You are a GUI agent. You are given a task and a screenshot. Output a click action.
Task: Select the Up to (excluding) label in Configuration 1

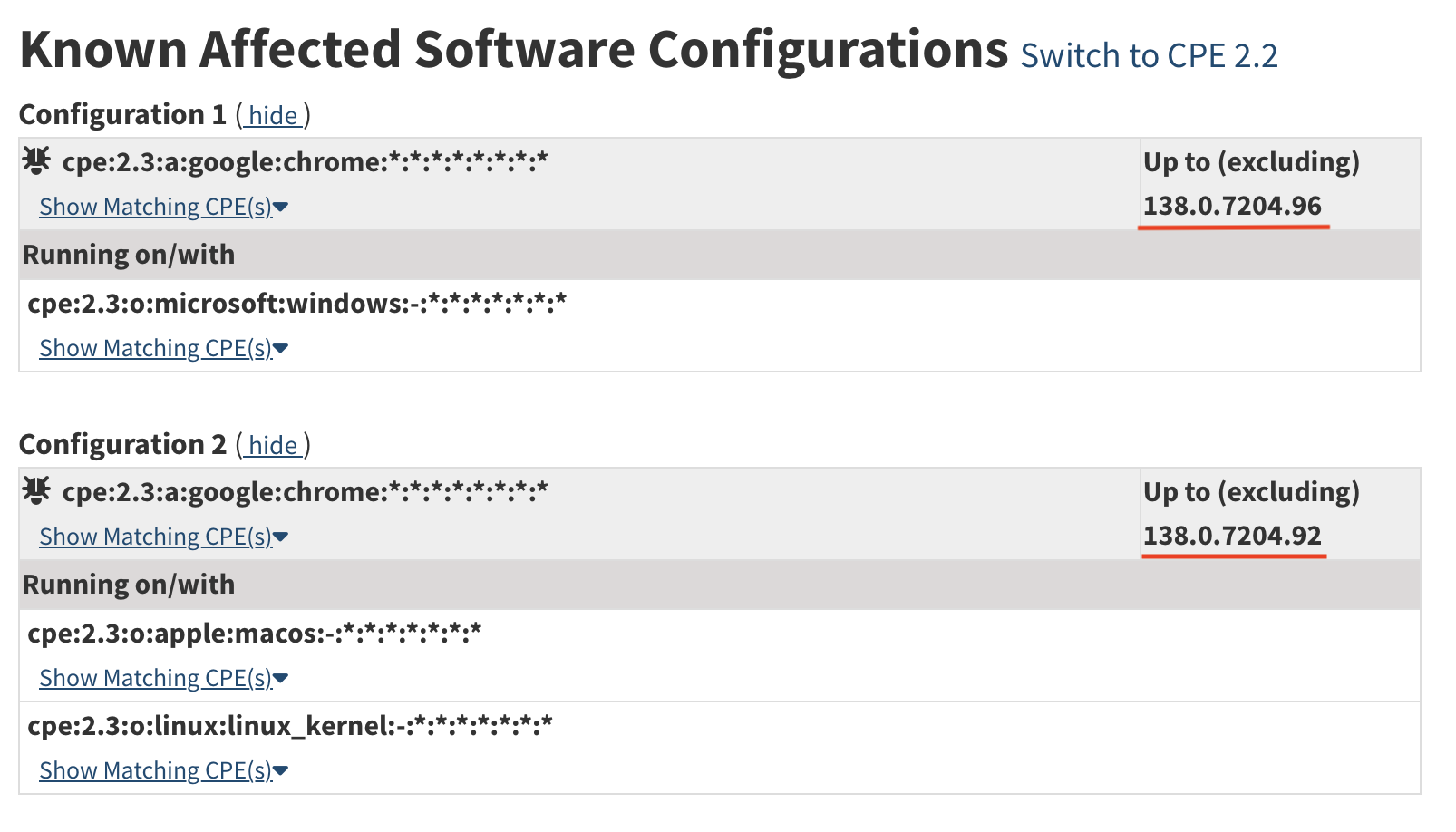pyautogui.click(x=1253, y=164)
